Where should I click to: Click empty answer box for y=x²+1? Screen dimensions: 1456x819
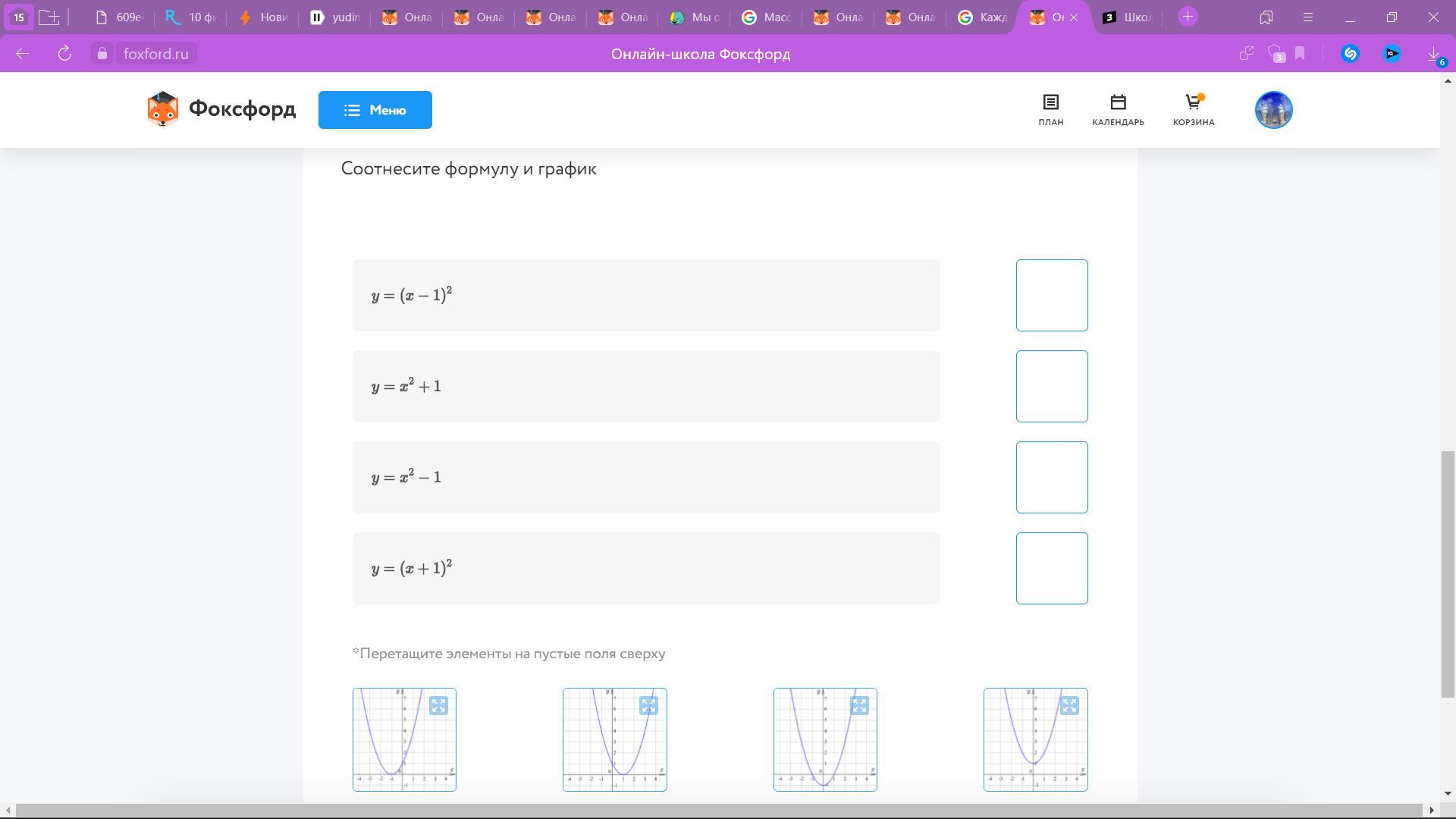pyautogui.click(x=1051, y=386)
